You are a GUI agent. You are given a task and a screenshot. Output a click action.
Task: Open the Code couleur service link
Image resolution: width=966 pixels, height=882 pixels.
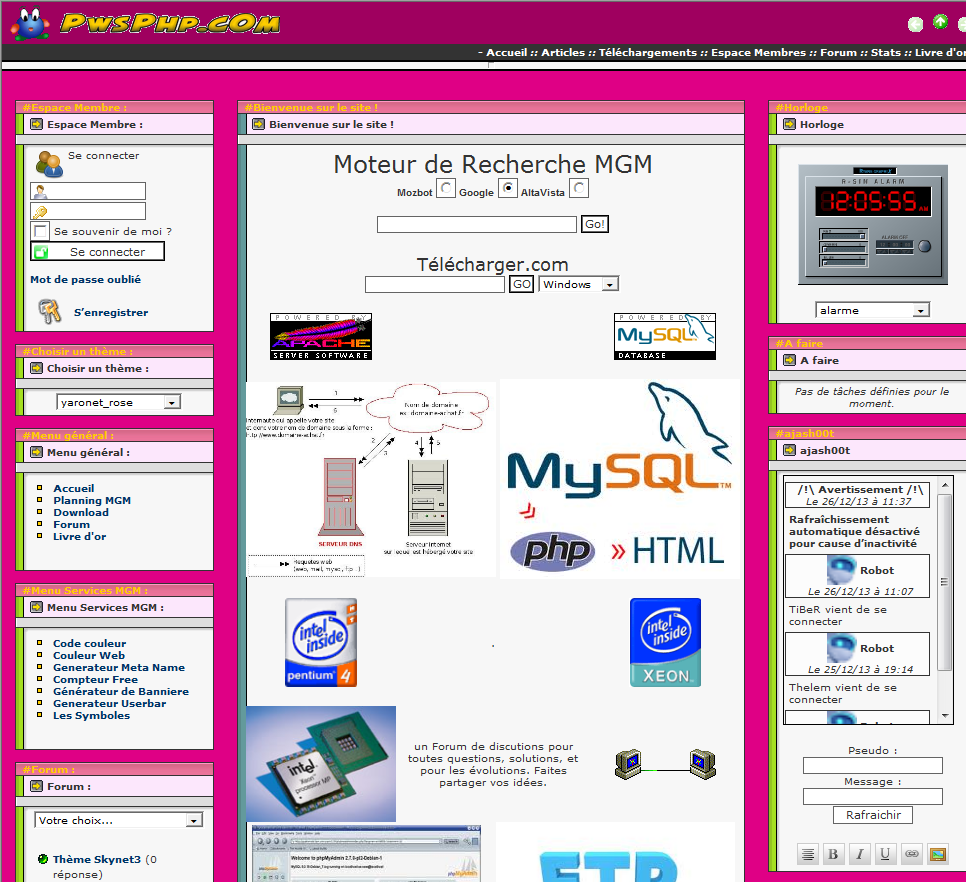coord(89,644)
